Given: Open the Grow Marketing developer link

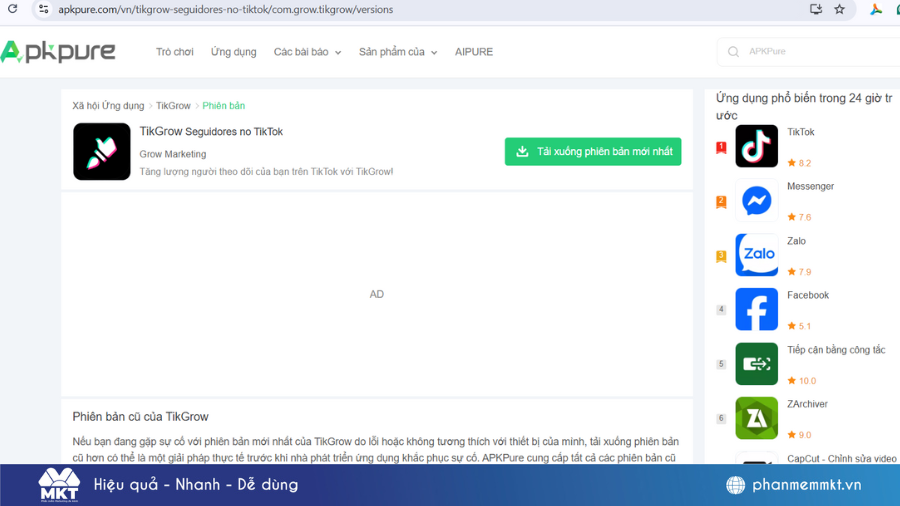Looking at the screenshot, I should pyautogui.click(x=173, y=154).
